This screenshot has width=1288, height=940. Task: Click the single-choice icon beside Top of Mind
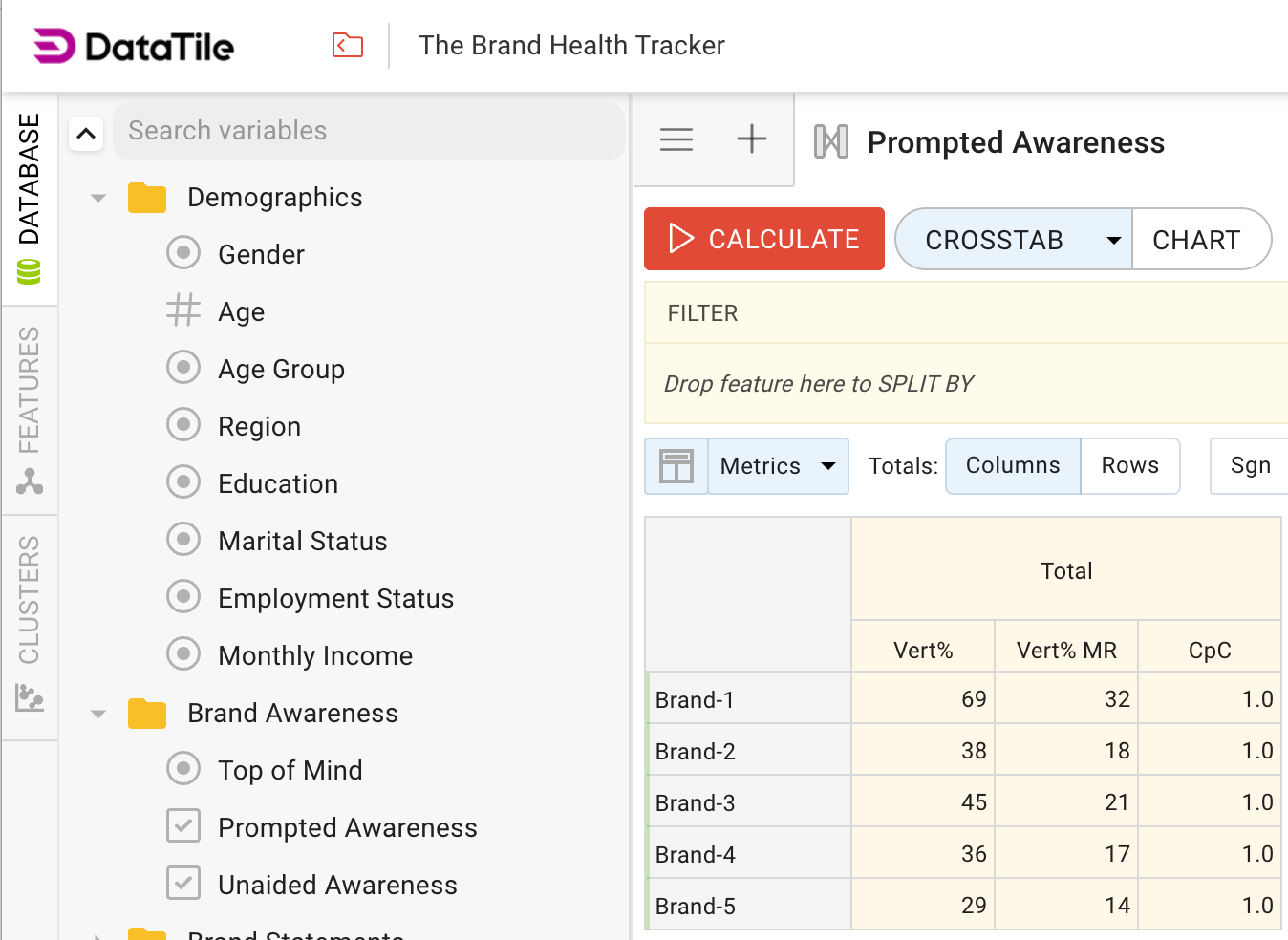point(183,769)
